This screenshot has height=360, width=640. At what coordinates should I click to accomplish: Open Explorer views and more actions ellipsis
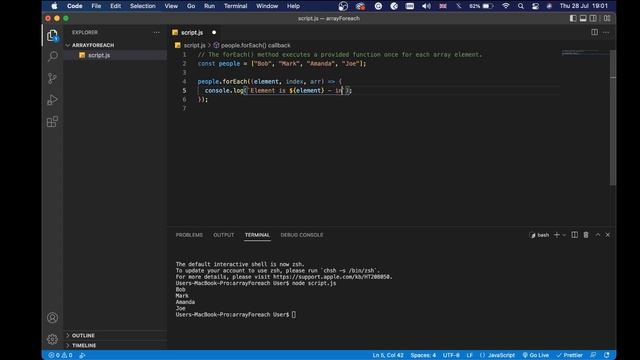[157, 32]
